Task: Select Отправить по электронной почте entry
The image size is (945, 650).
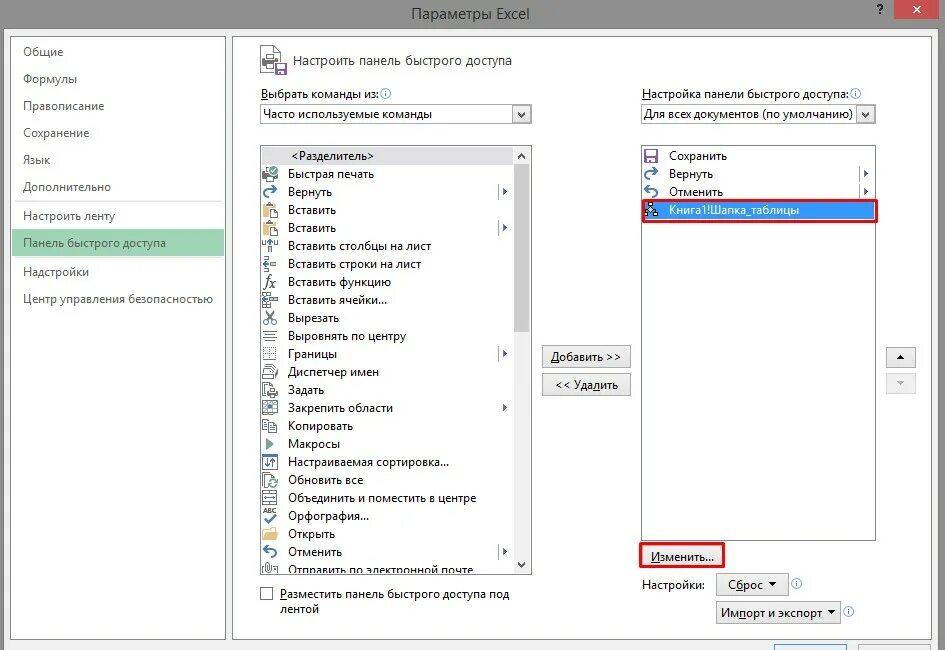Action: click(x=388, y=569)
